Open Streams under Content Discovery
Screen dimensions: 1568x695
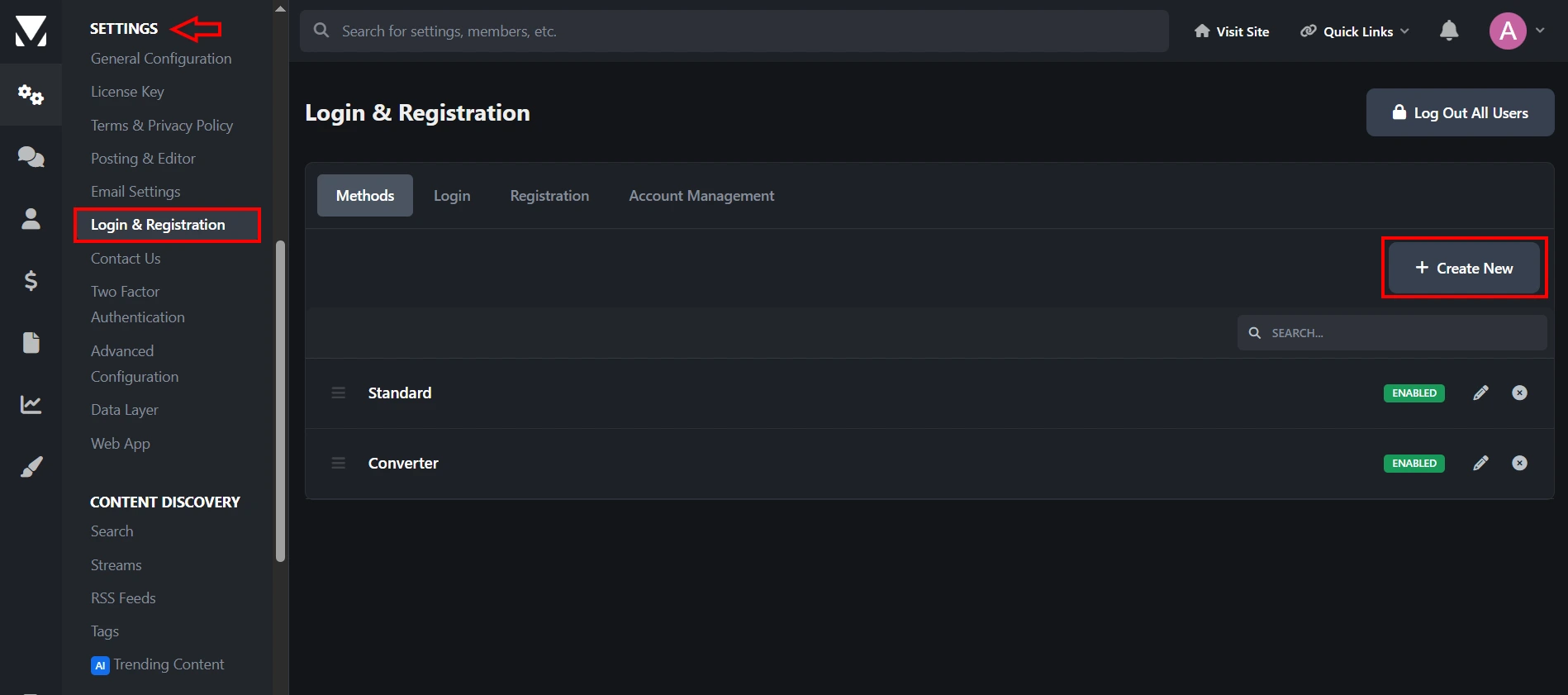point(116,565)
